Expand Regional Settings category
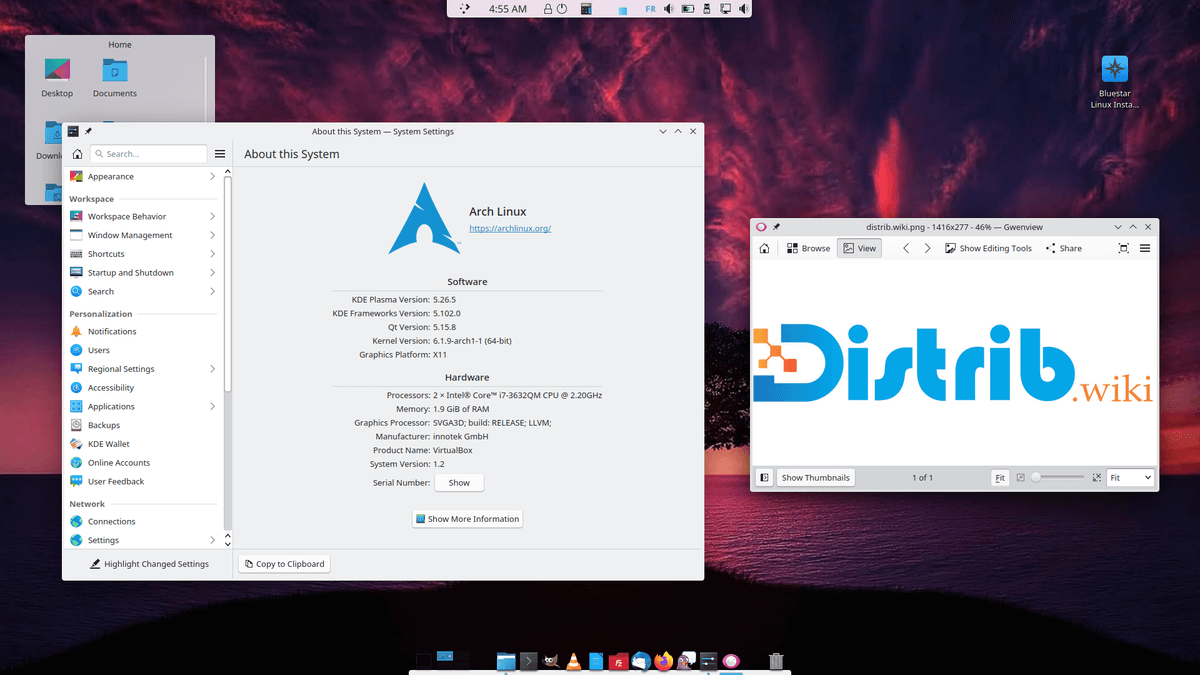 click(x=143, y=369)
